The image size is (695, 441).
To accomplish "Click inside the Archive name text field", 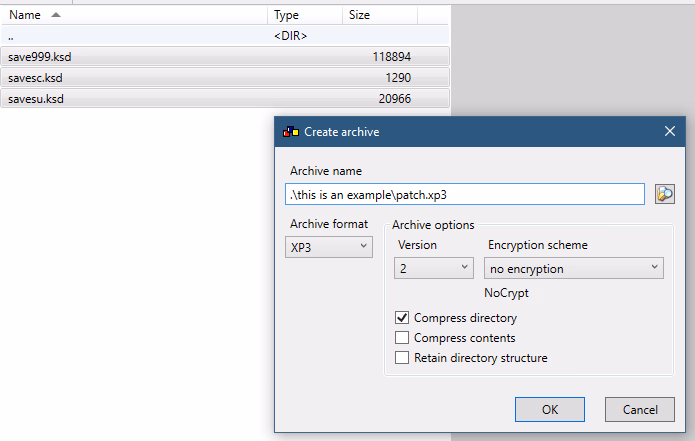I will 464,194.
